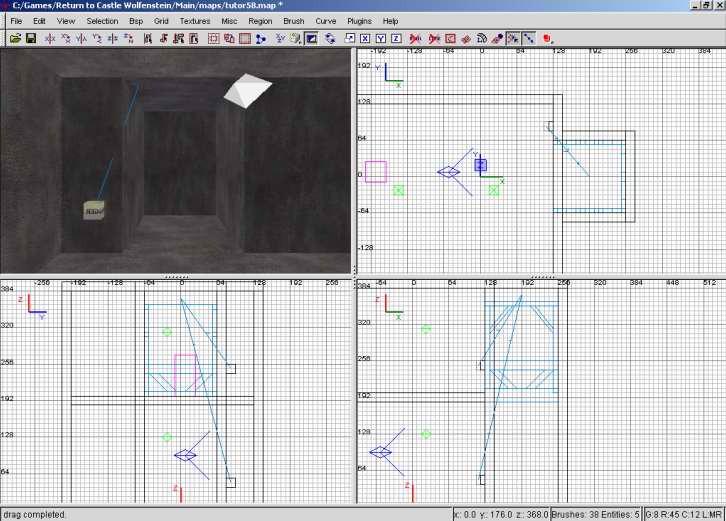Click the white light entity in camera view
The image size is (726, 521).
(x=246, y=90)
